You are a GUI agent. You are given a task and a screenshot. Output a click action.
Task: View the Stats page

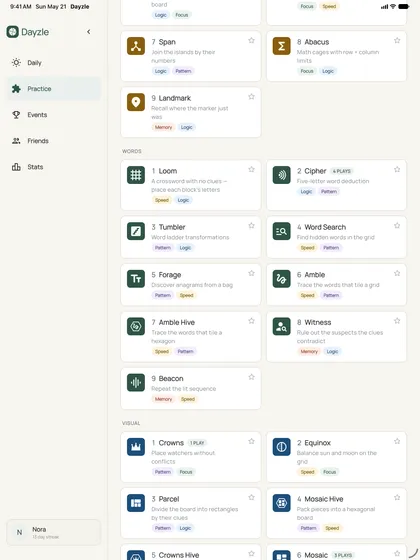54,167
